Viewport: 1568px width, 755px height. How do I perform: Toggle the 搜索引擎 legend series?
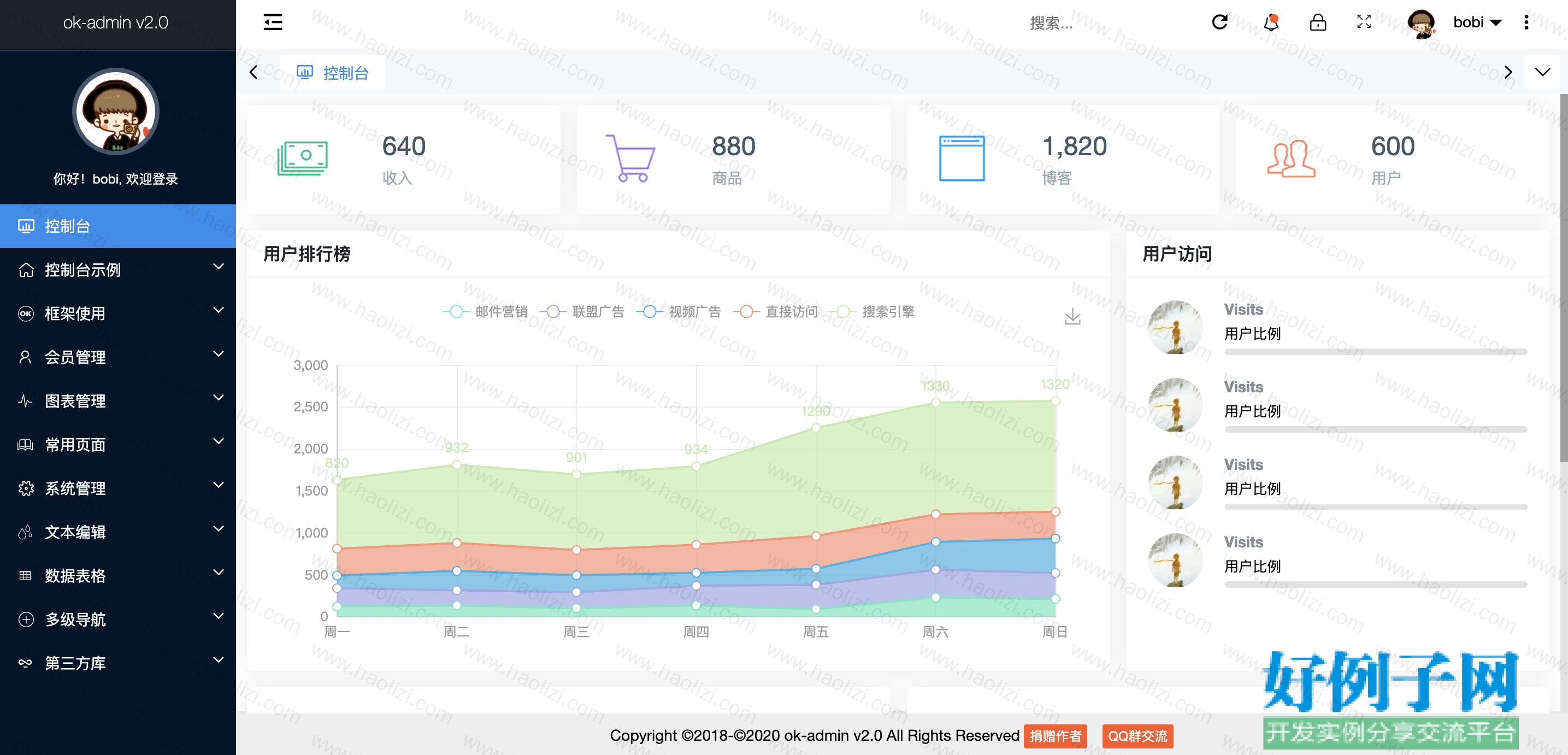[873, 312]
